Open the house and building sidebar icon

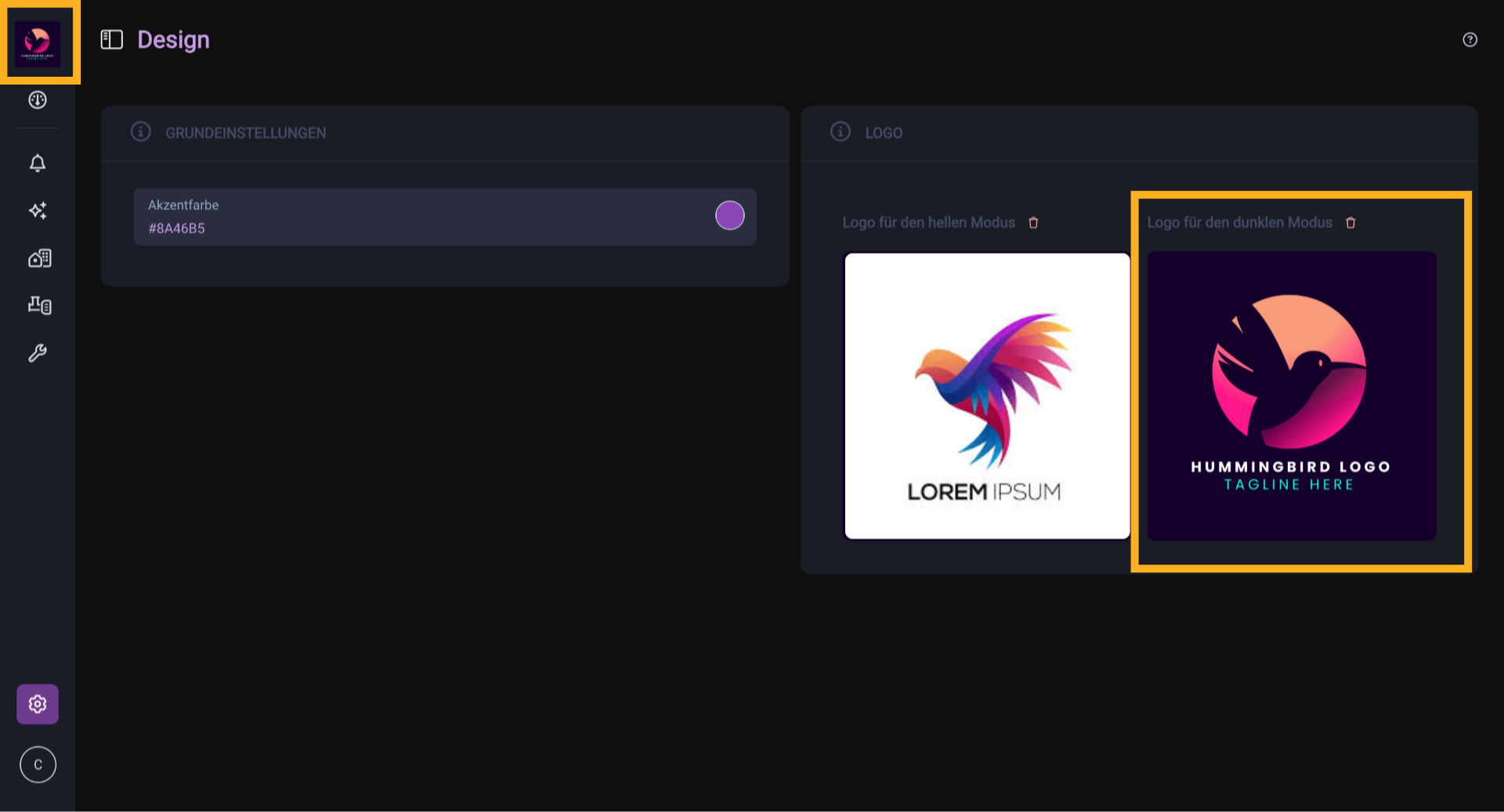point(39,258)
